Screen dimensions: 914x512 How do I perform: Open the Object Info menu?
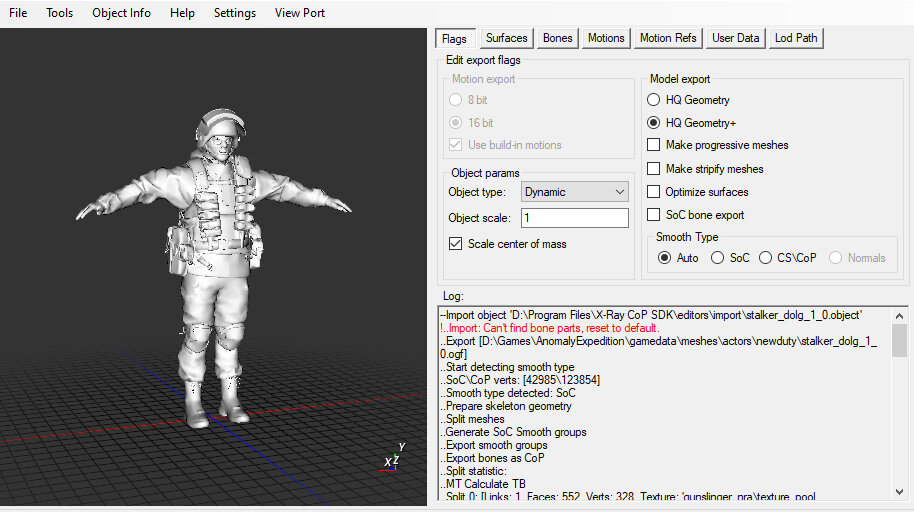click(x=121, y=13)
